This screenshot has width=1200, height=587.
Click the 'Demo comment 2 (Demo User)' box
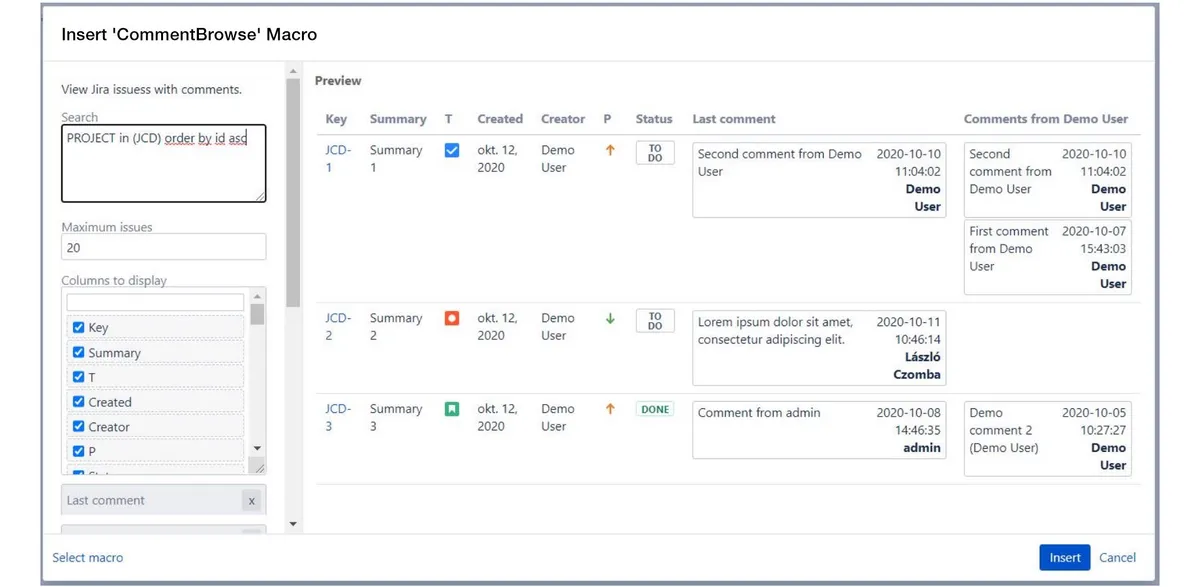1047,439
